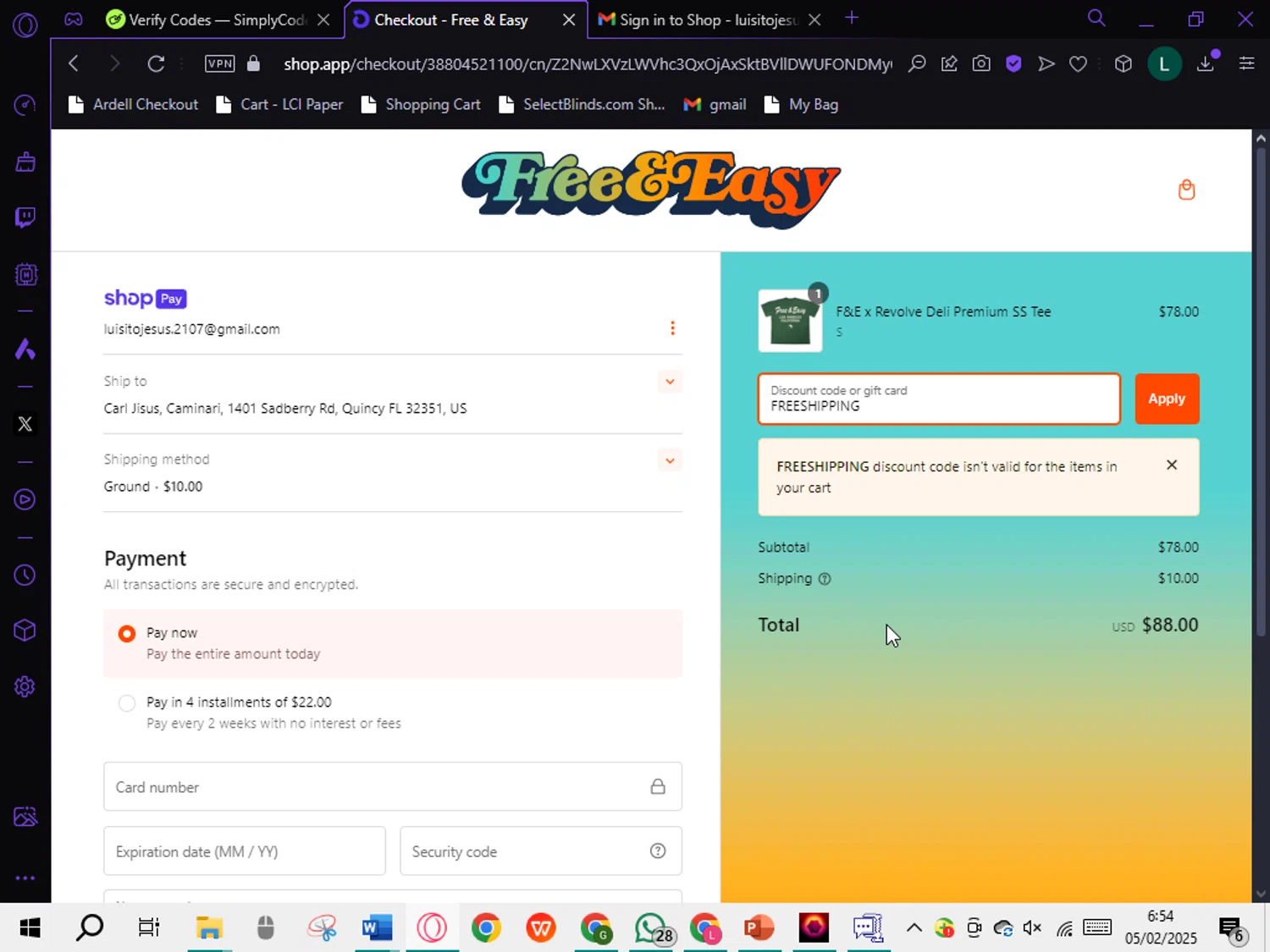This screenshot has width=1270, height=952.
Task: Show hidden system tray icons chevron
Action: [x=914, y=927]
